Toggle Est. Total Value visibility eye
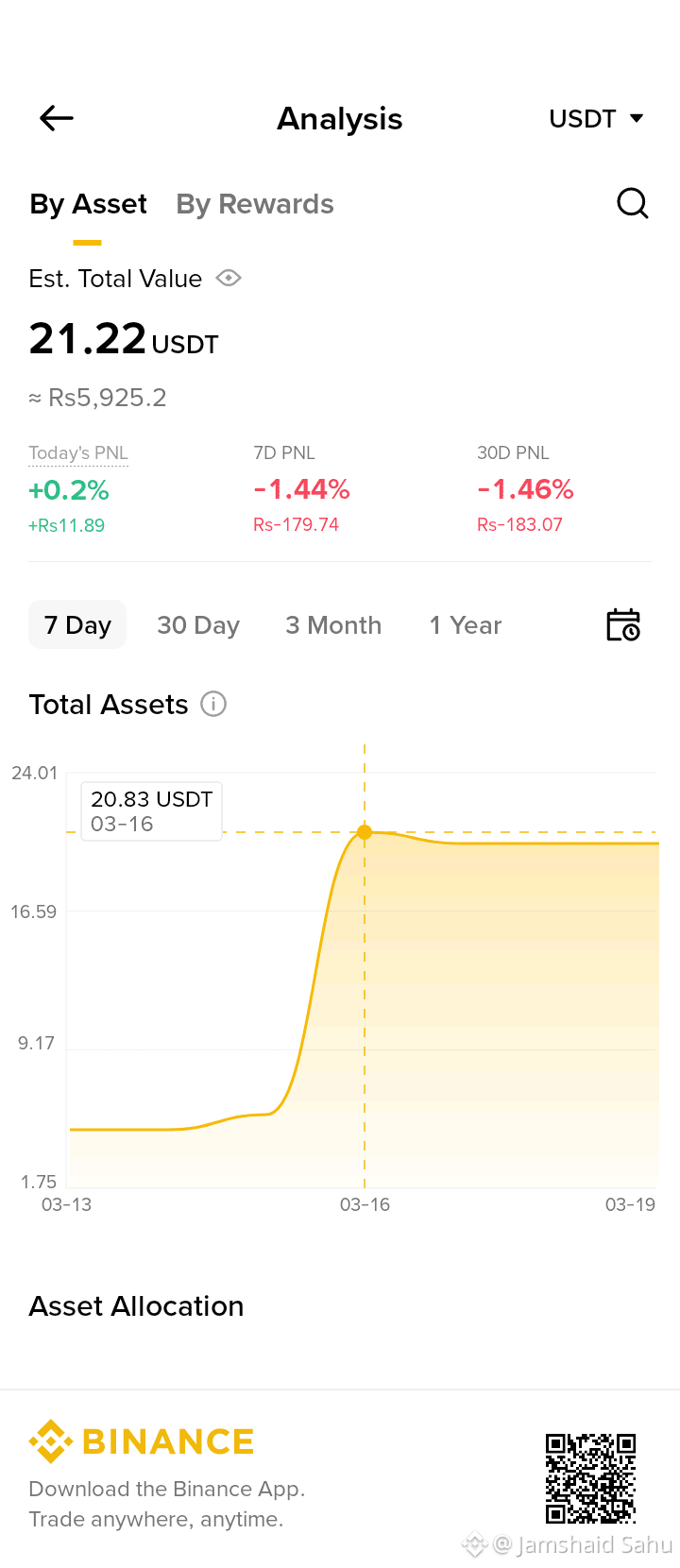 (229, 278)
